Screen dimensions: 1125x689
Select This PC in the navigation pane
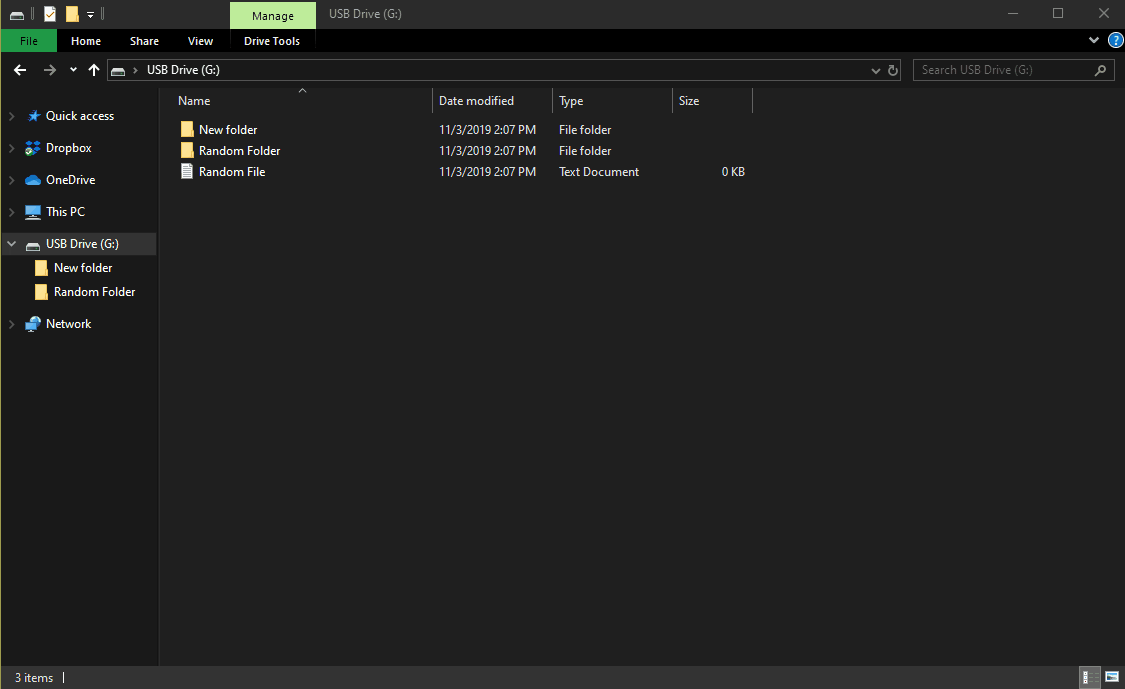(65, 212)
